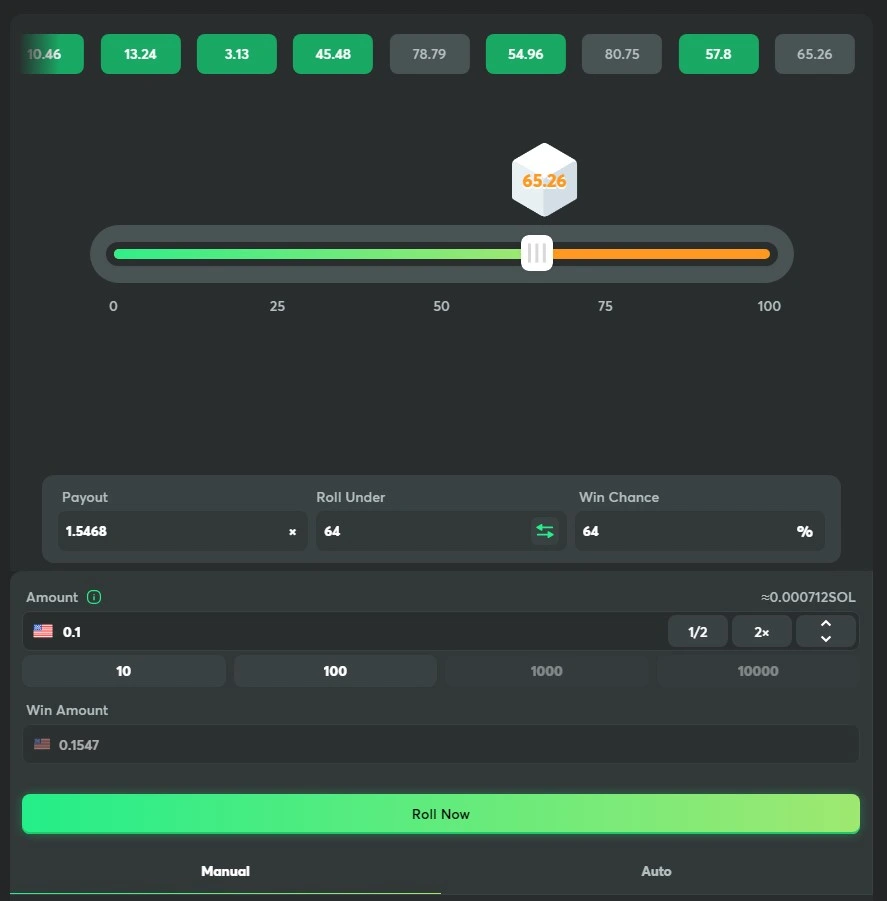Click the slider handle on the roll bar

tap(537, 253)
